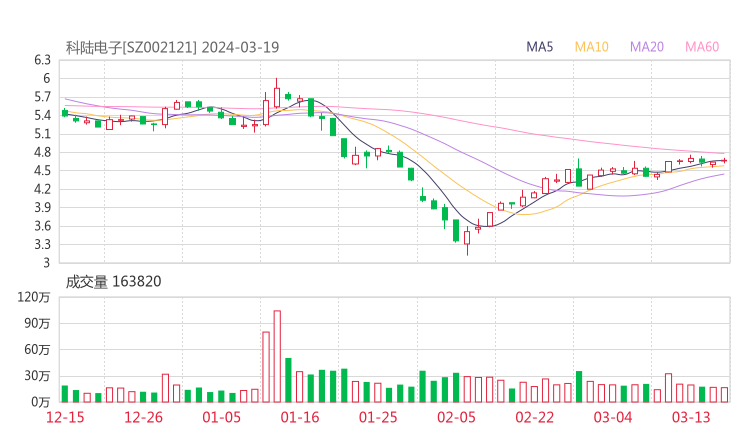Screen dimensions: 740x440
Task: Click the 02-22 date axis label
Action: pos(534,417)
